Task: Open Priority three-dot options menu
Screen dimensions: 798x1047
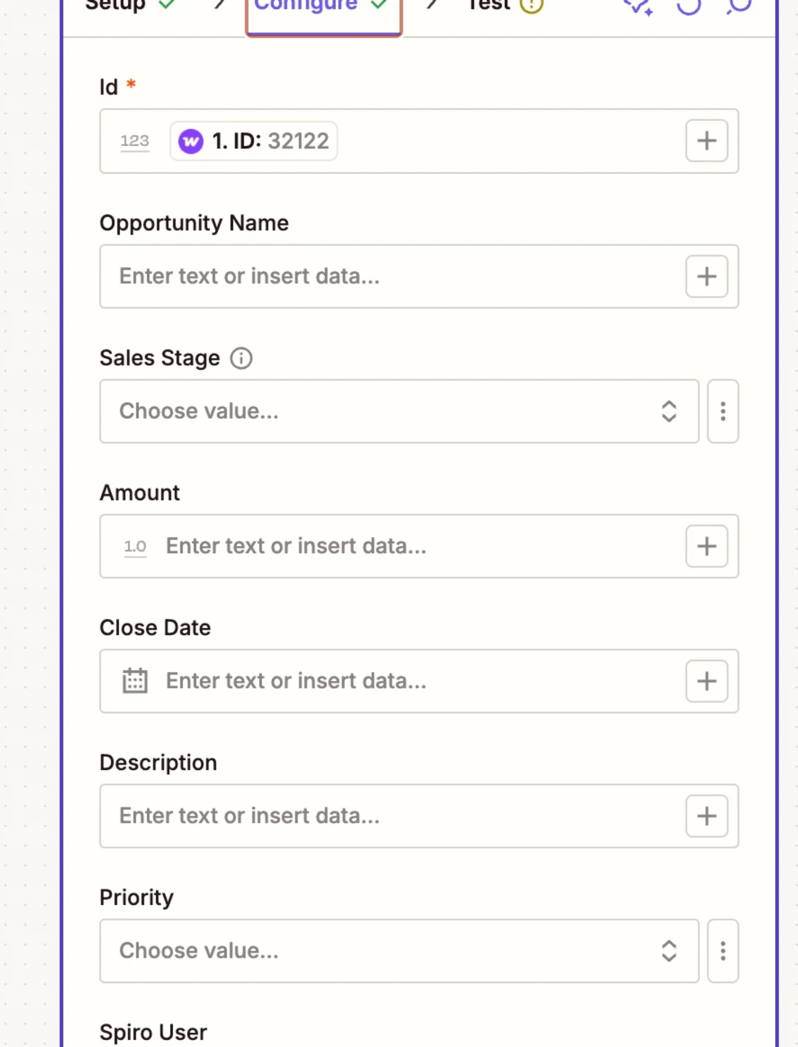Action: point(722,951)
